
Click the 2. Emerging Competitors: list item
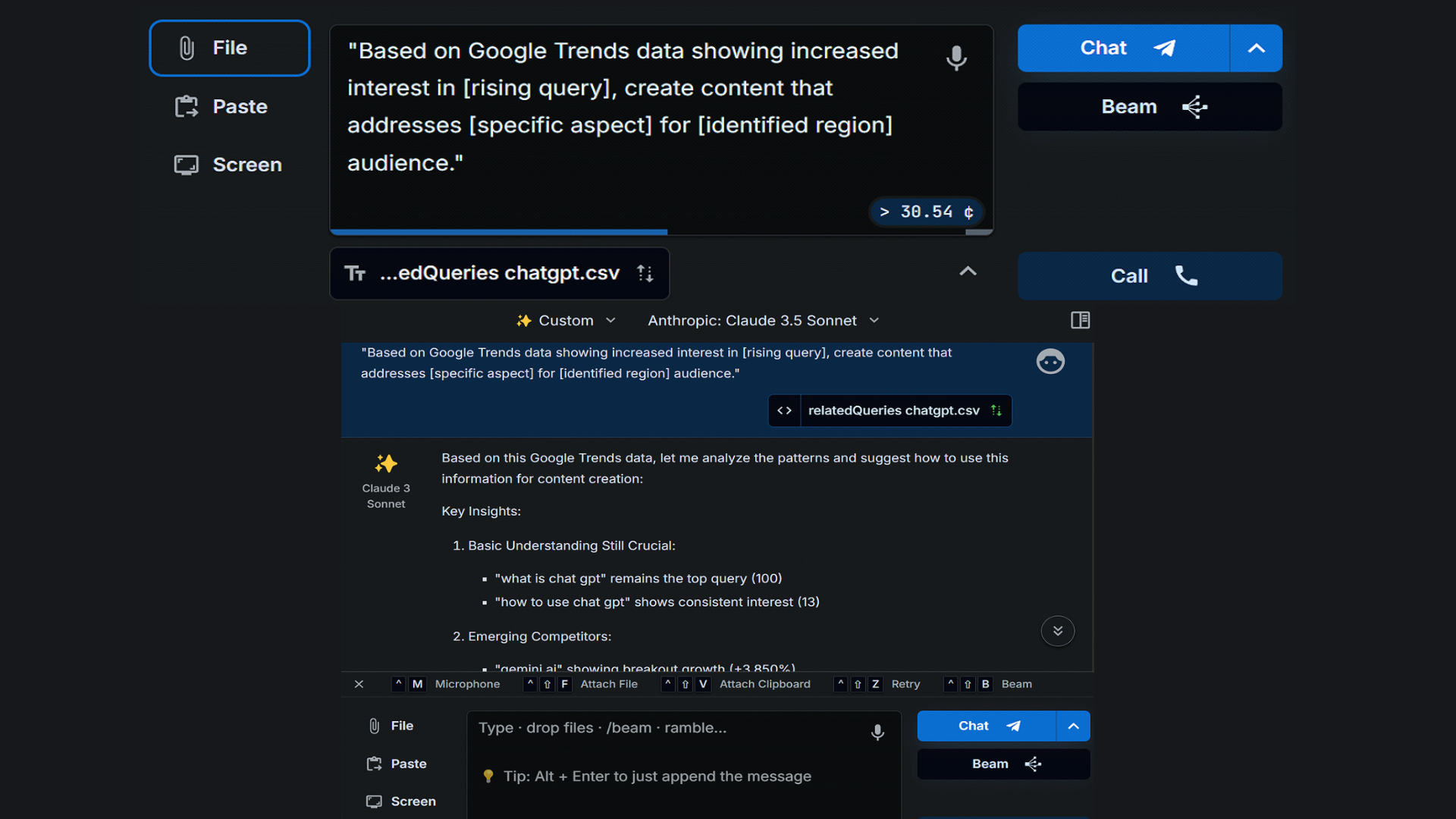coord(532,636)
